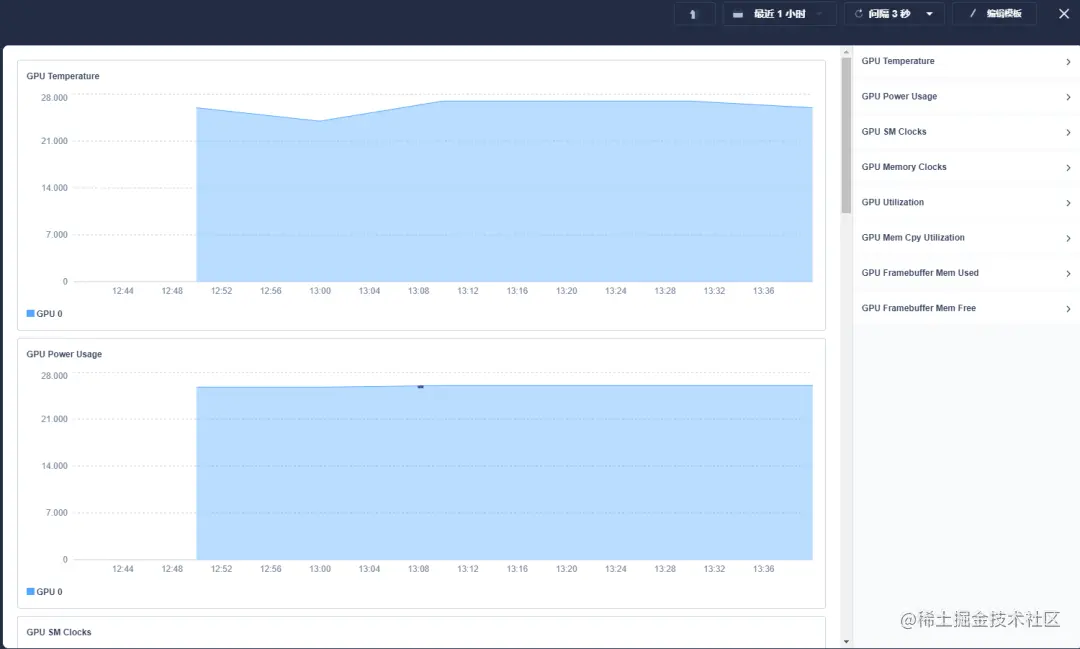Viewport: 1080px width, 649px height.
Task: Click the vertical scrollbar thumb
Action: point(846,135)
